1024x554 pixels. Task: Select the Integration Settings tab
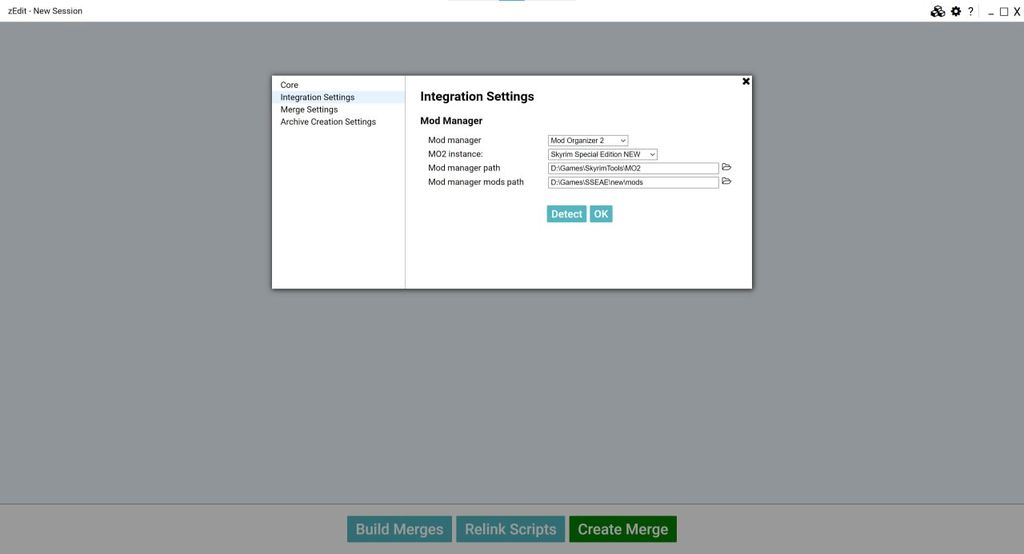pyautogui.click(x=338, y=97)
